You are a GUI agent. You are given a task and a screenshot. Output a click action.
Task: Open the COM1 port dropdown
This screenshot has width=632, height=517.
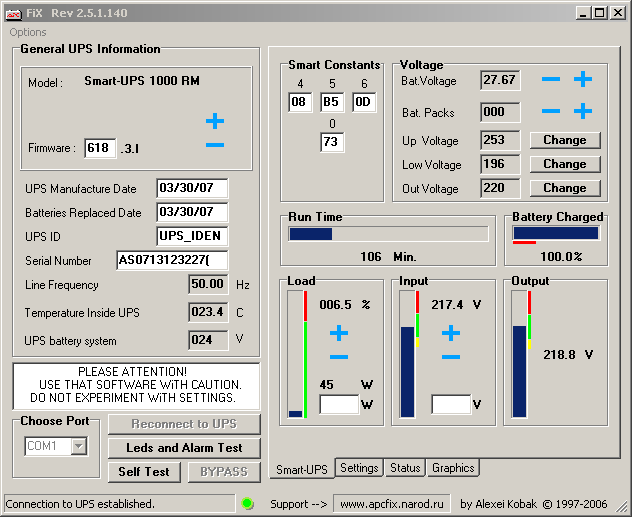click(x=79, y=446)
